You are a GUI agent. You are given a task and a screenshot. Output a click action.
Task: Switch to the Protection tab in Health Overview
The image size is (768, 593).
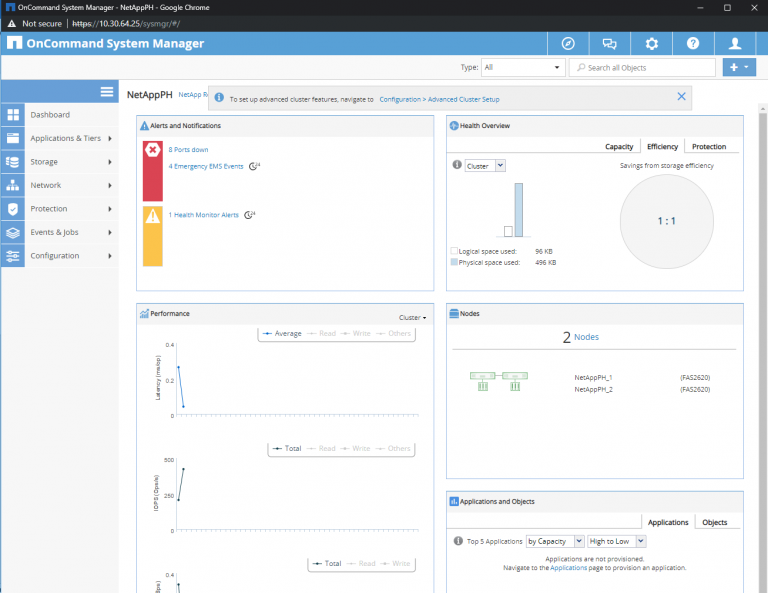pos(709,146)
